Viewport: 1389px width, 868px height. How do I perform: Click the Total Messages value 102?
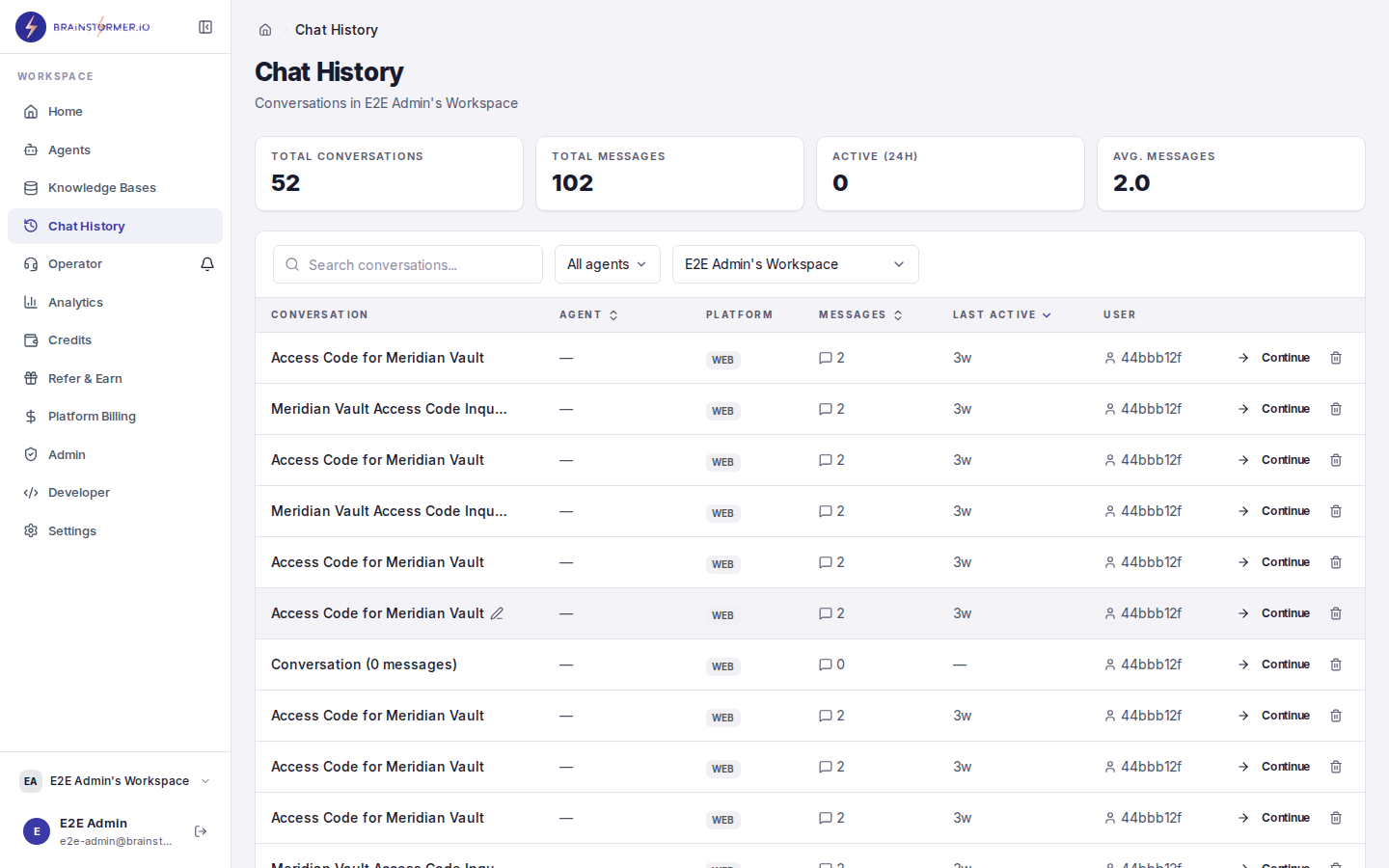tap(572, 183)
